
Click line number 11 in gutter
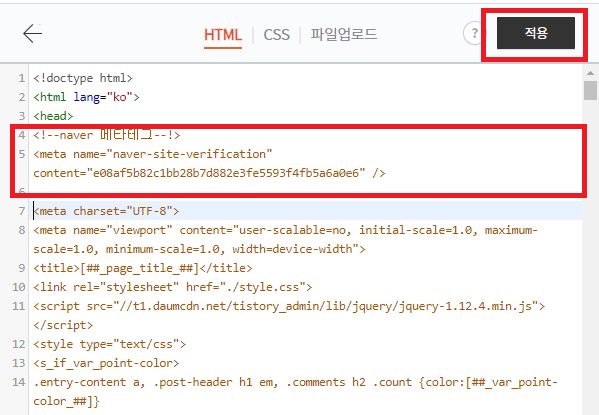point(18,306)
